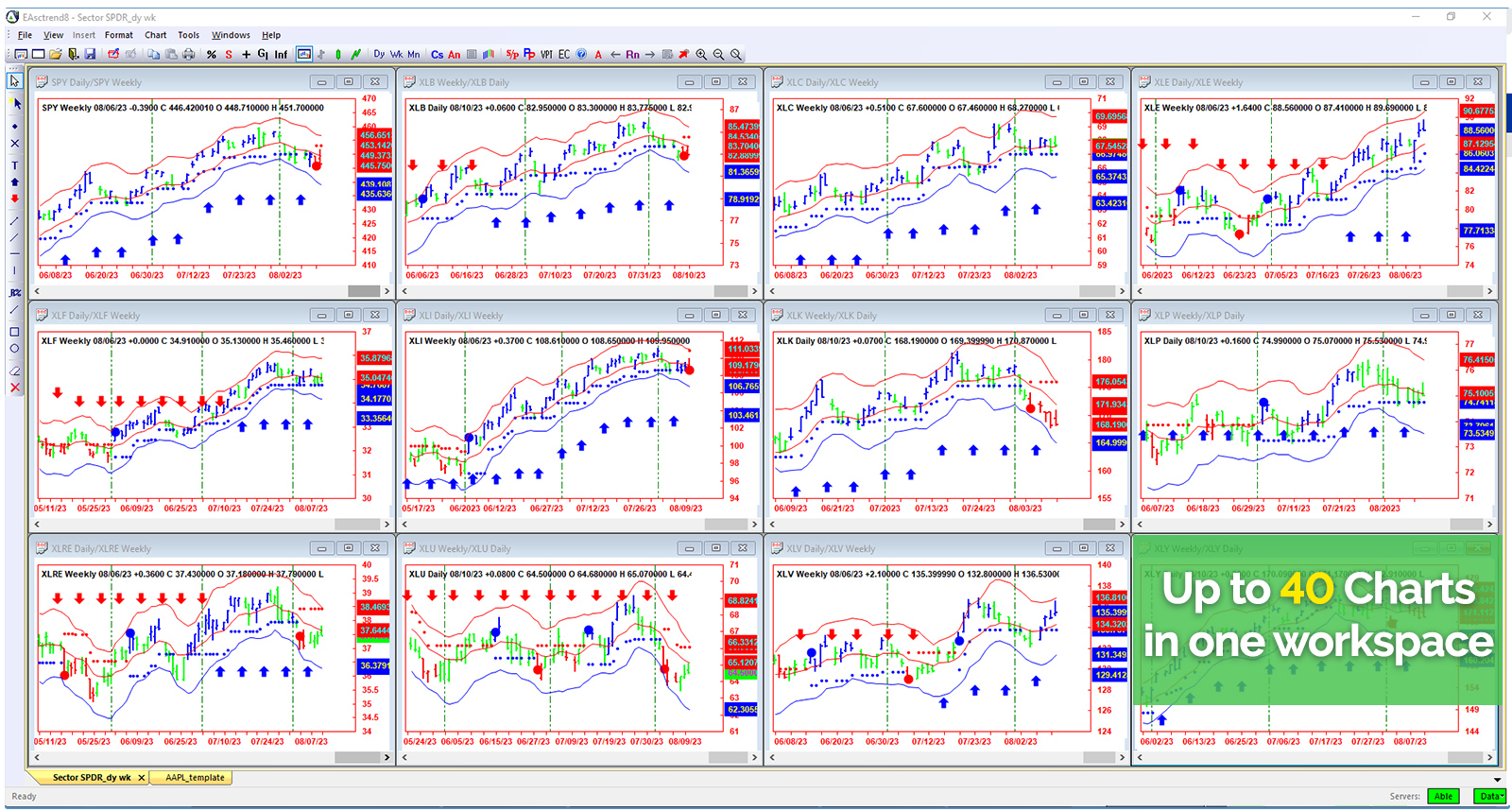Select the eraser tool in side palette
Viewport: 1512px width, 811px height.
14,371
